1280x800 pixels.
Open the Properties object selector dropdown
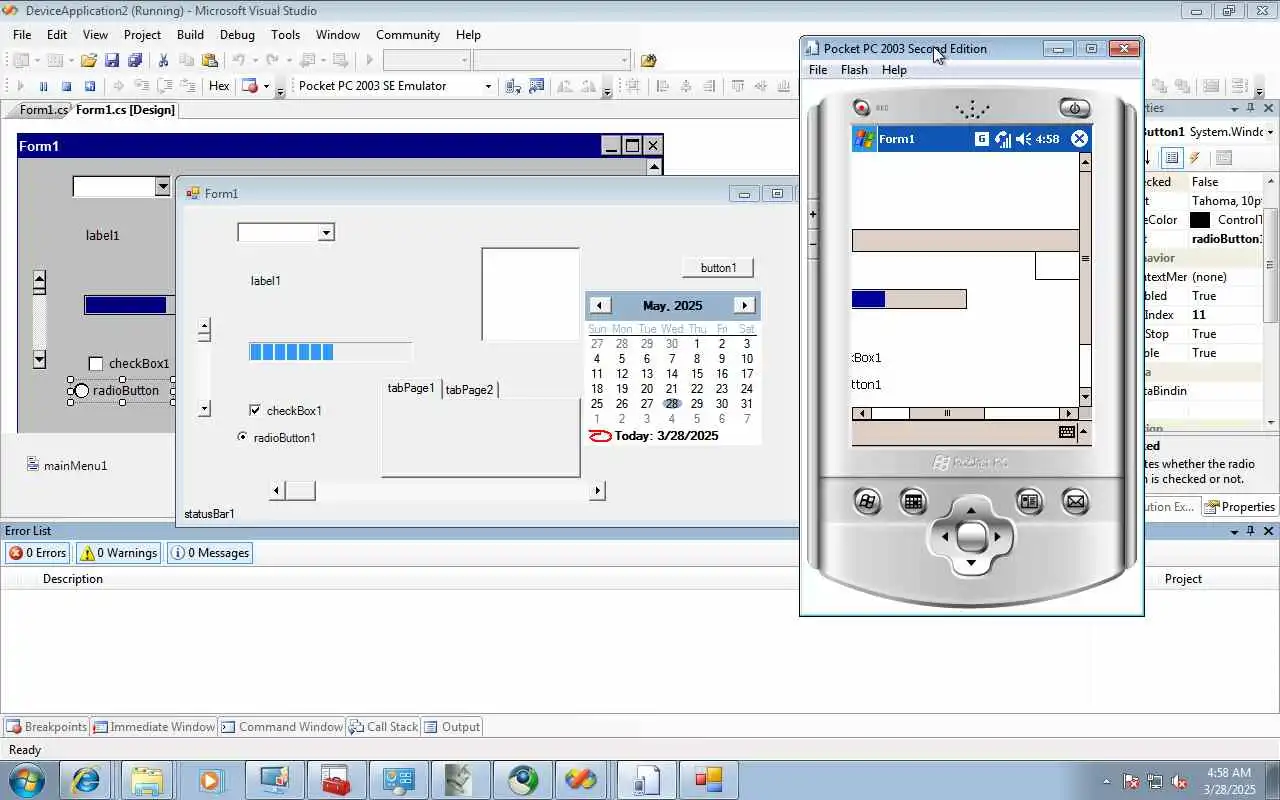(1270, 132)
